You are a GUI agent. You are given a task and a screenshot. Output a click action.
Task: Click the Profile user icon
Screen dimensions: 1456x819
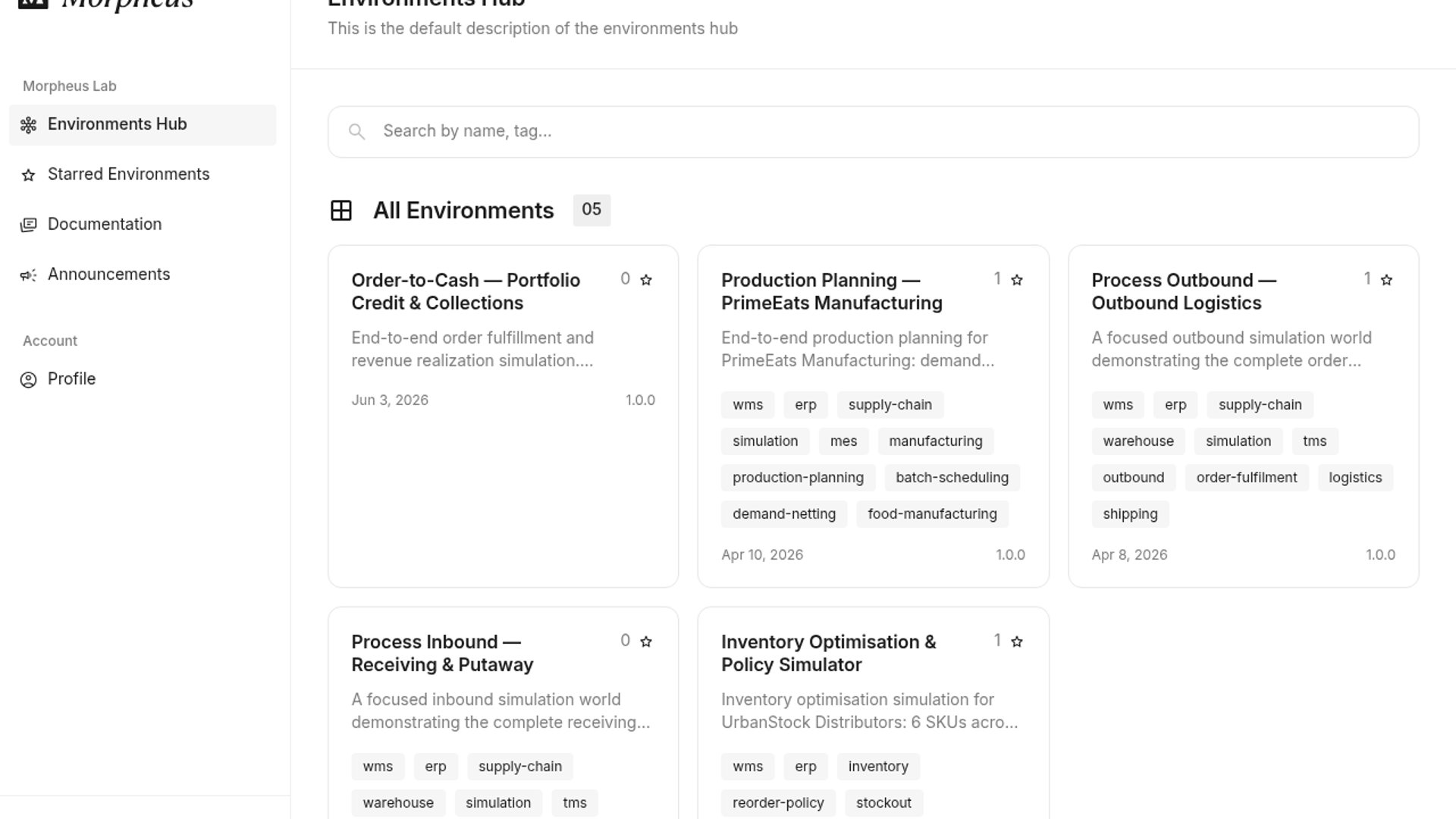click(x=28, y=380)
